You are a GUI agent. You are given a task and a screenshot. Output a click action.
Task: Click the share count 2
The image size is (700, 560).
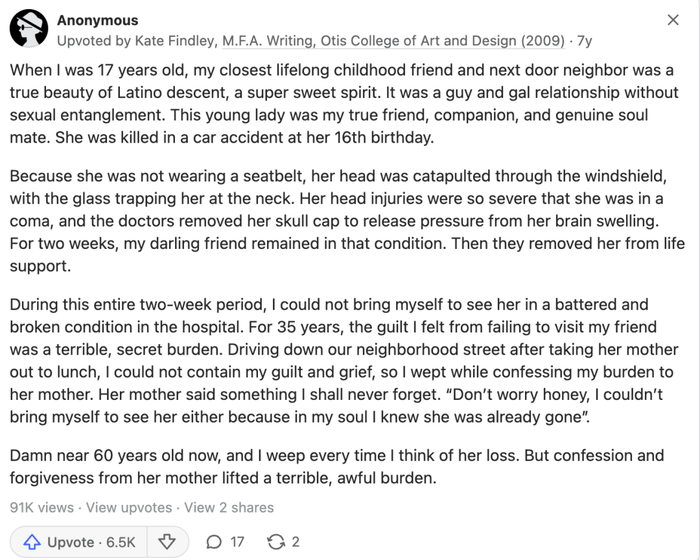(296, 542)
